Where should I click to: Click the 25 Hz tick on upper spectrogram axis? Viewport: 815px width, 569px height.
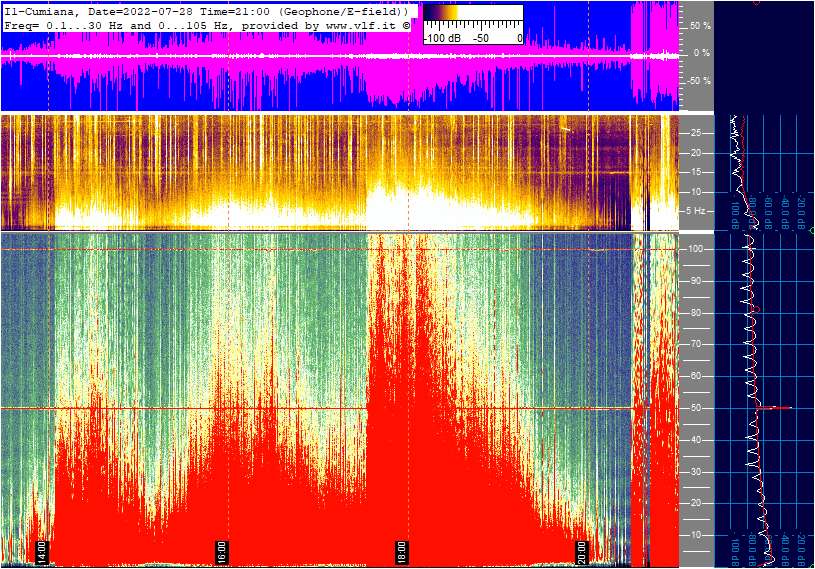695,133
